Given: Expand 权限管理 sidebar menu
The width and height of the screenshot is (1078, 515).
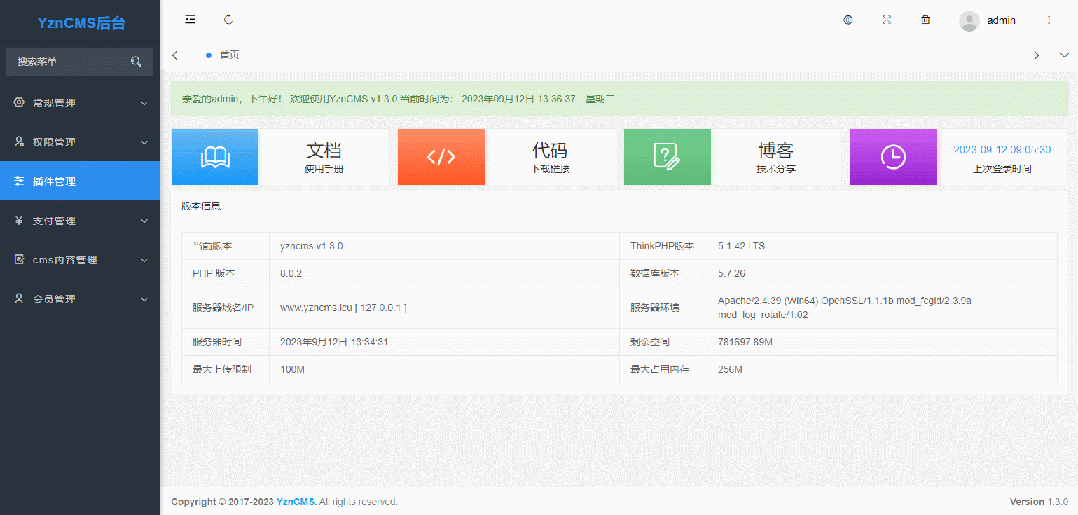Looking at the screenshot, I should pos(80,142).
